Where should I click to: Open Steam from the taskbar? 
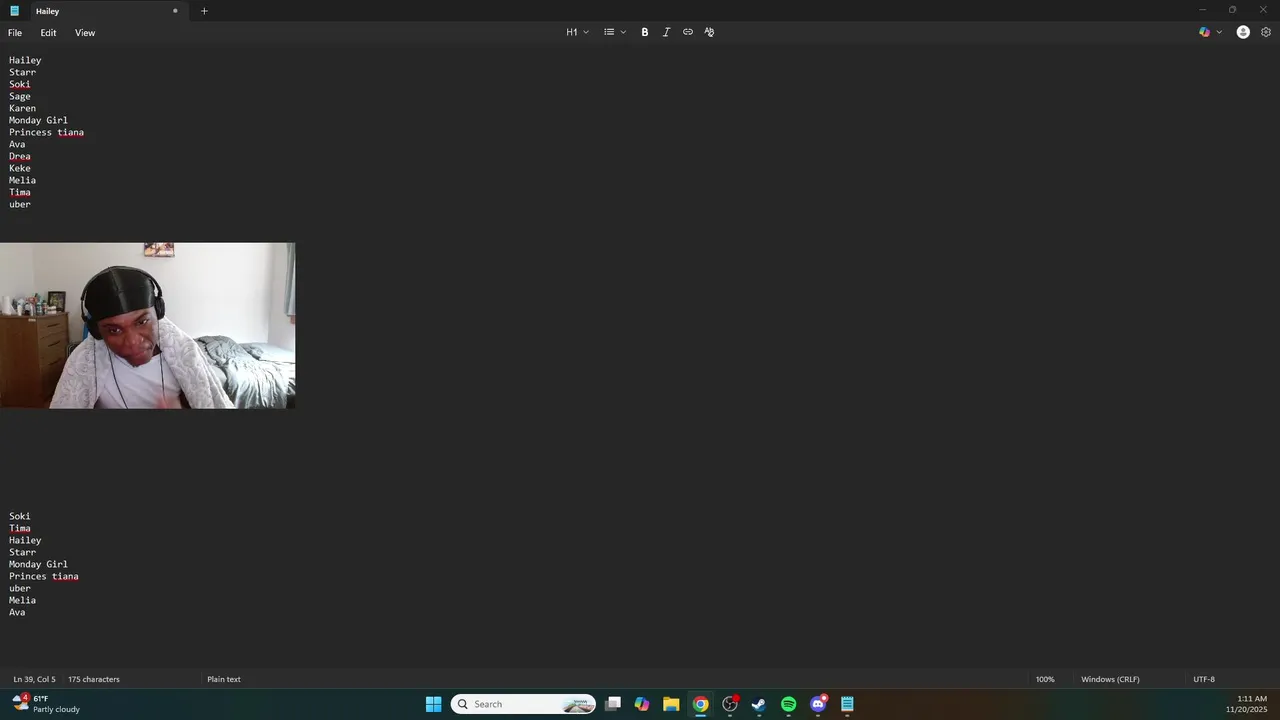tap(759, 704)
